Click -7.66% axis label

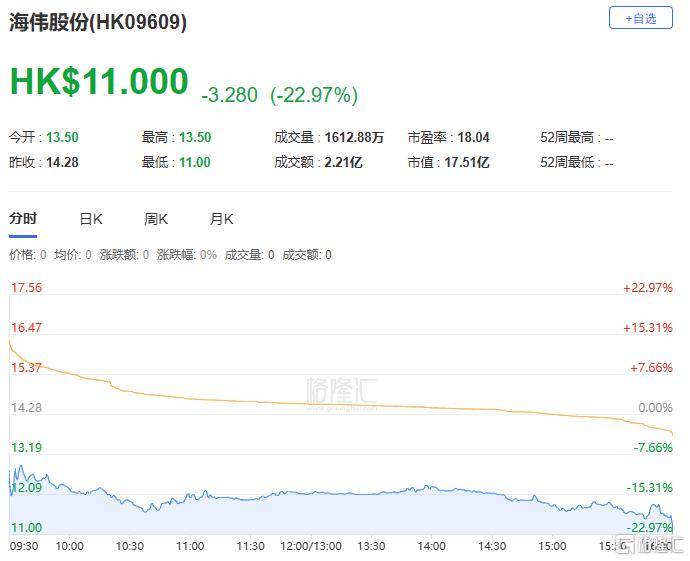(653, 448)
